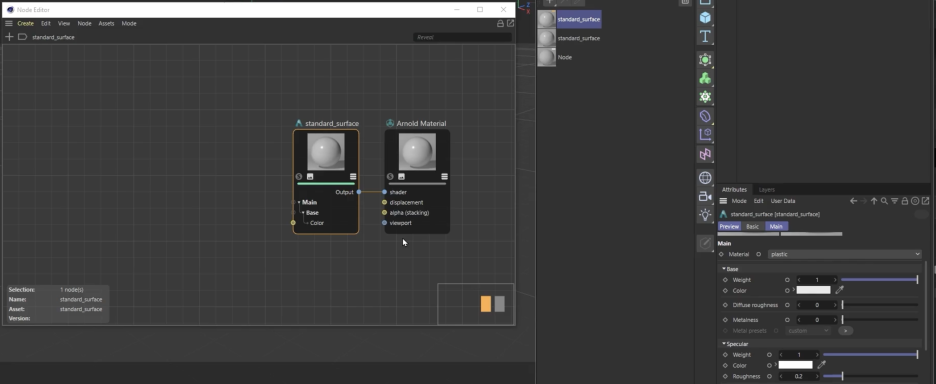Click the globe environment icon

point(705,177)
